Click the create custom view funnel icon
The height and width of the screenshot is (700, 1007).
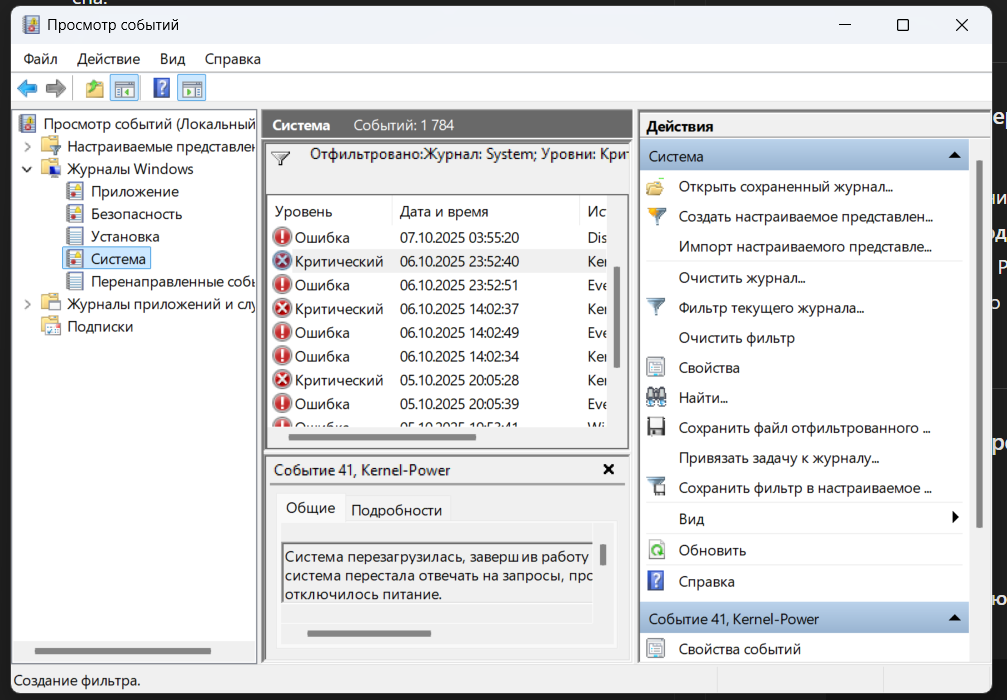pyautogui.click(x=656, y=216)
